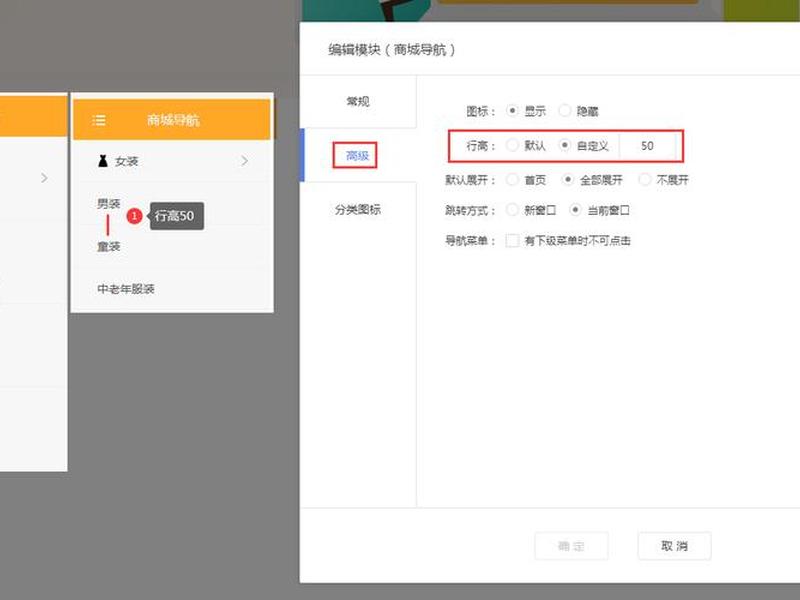Click 中老年服装 item in navigation preview
Screen dimensions: 800x600
point(126,289)
